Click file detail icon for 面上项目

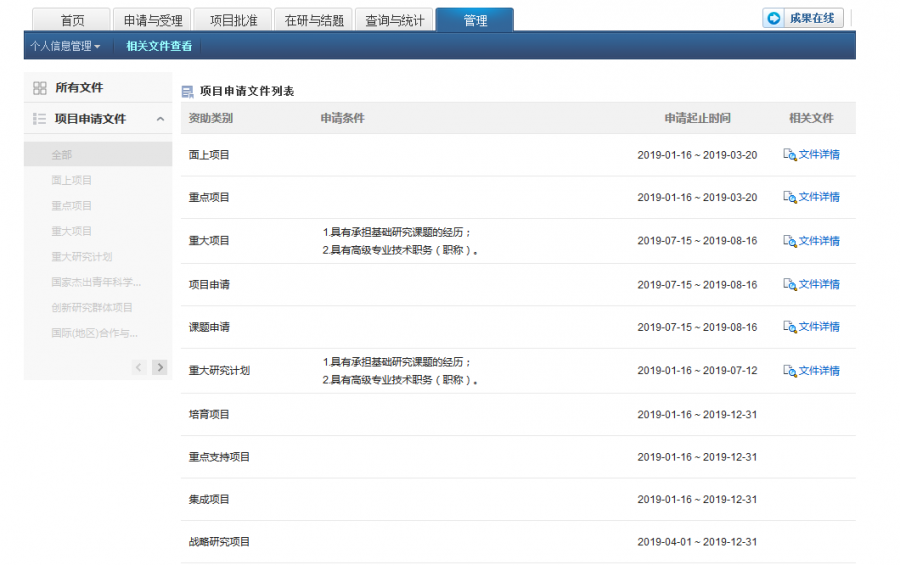789,155
